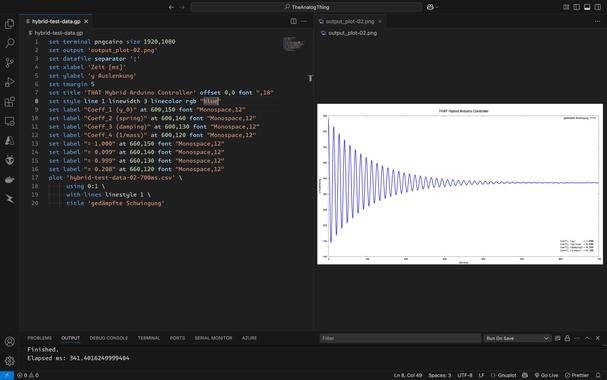Image resolution: width=607 pixels, height=380 pixels.
Task: Open the Docker whale view
Action: pos(9,180)
